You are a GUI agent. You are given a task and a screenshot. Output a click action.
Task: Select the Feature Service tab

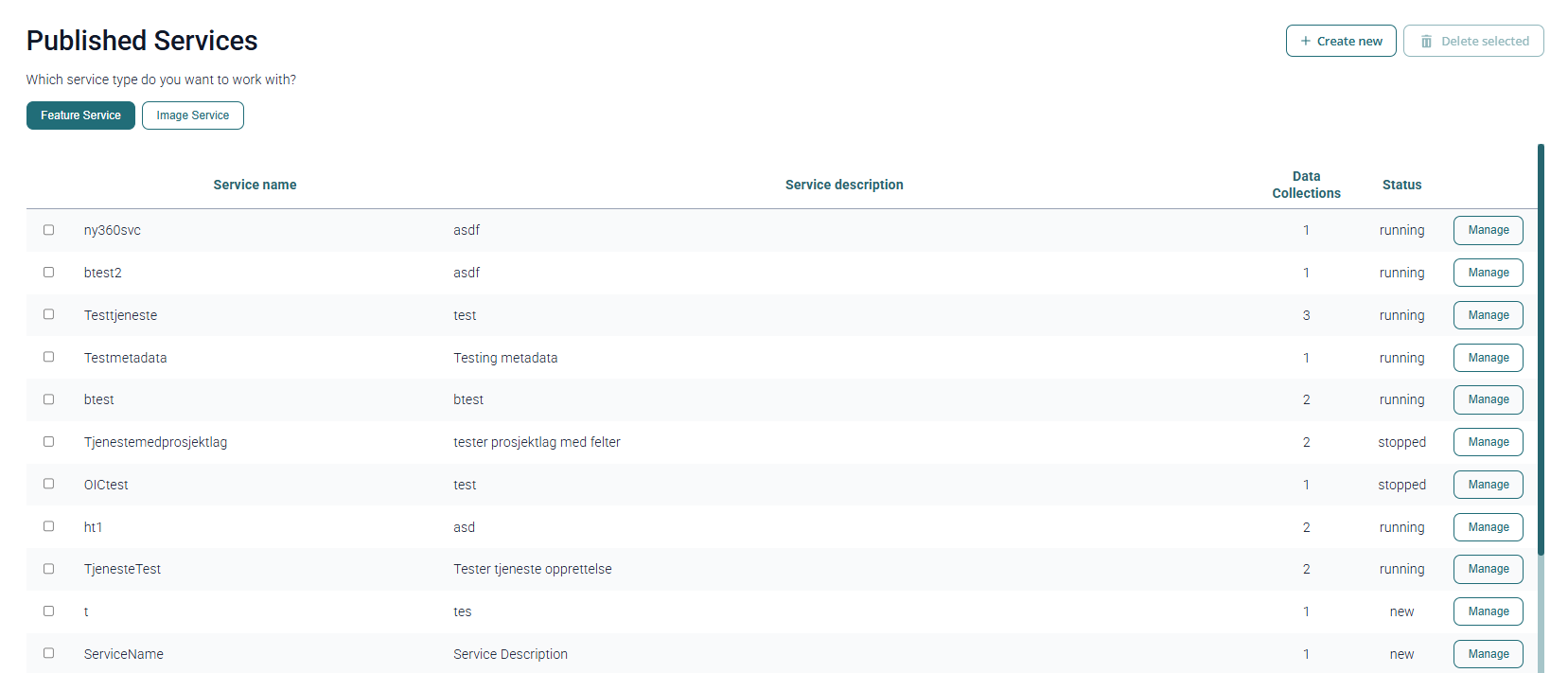80,115
